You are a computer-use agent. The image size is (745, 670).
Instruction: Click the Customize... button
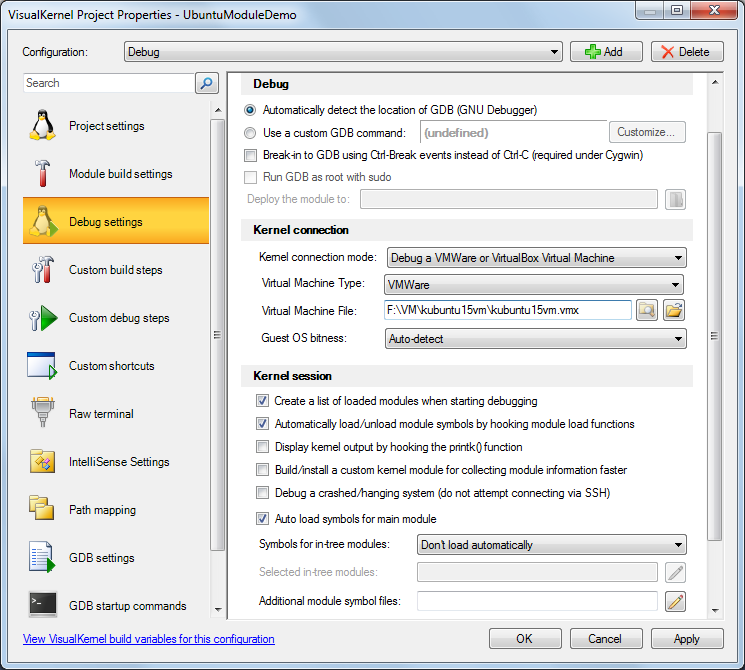pos(647,132)
